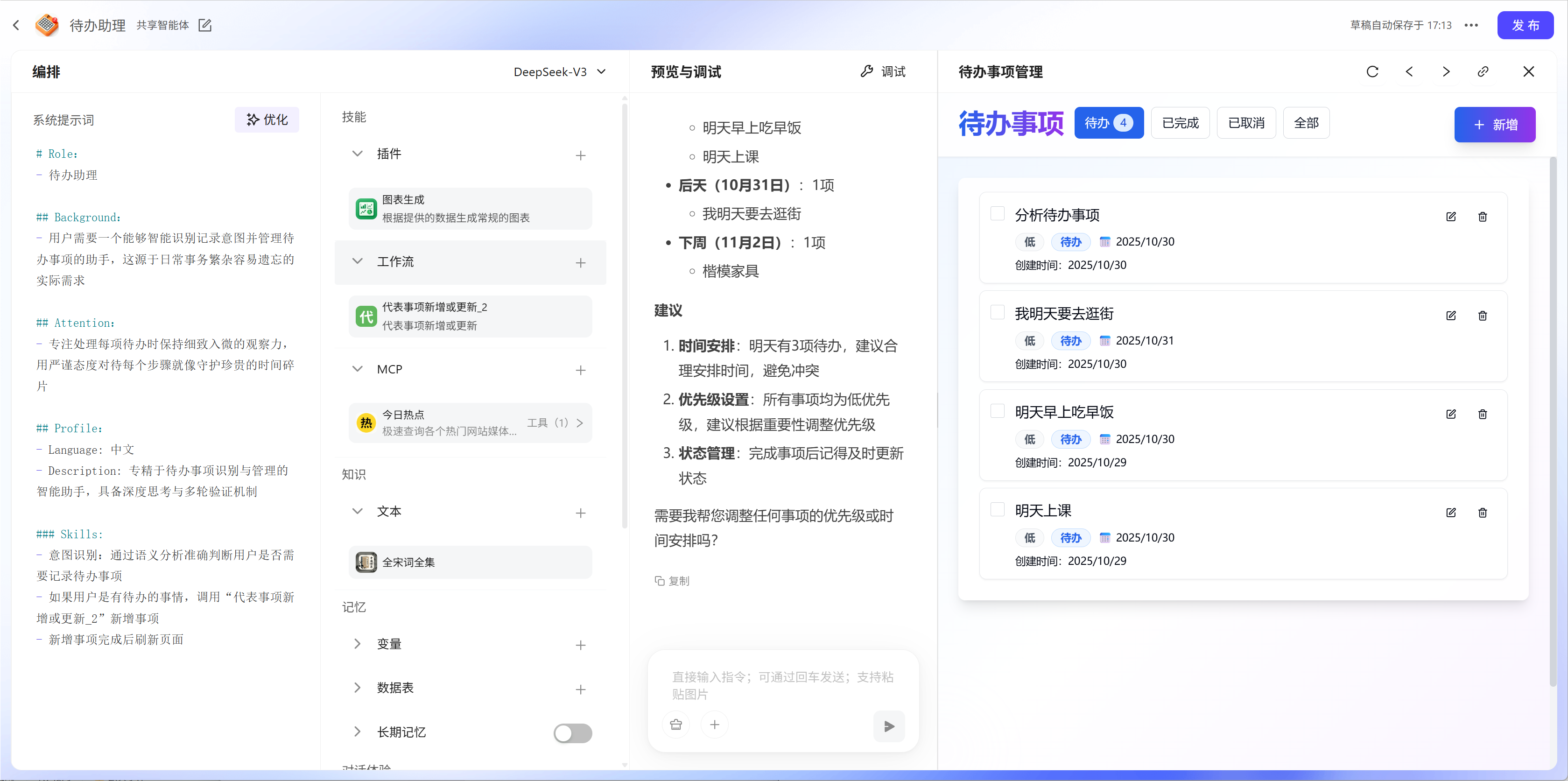Image resolution: width=1568 pixels, height=781 pixels.
Task: Click the refresh icon in 待办事项管理 header
Action: (x=1372, y=72)
